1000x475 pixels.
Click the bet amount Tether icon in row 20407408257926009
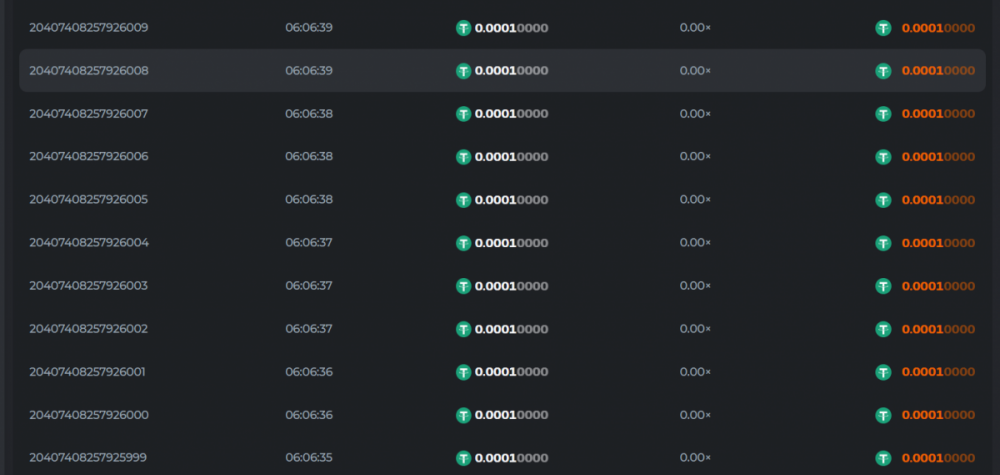click(x=463, y=28)
